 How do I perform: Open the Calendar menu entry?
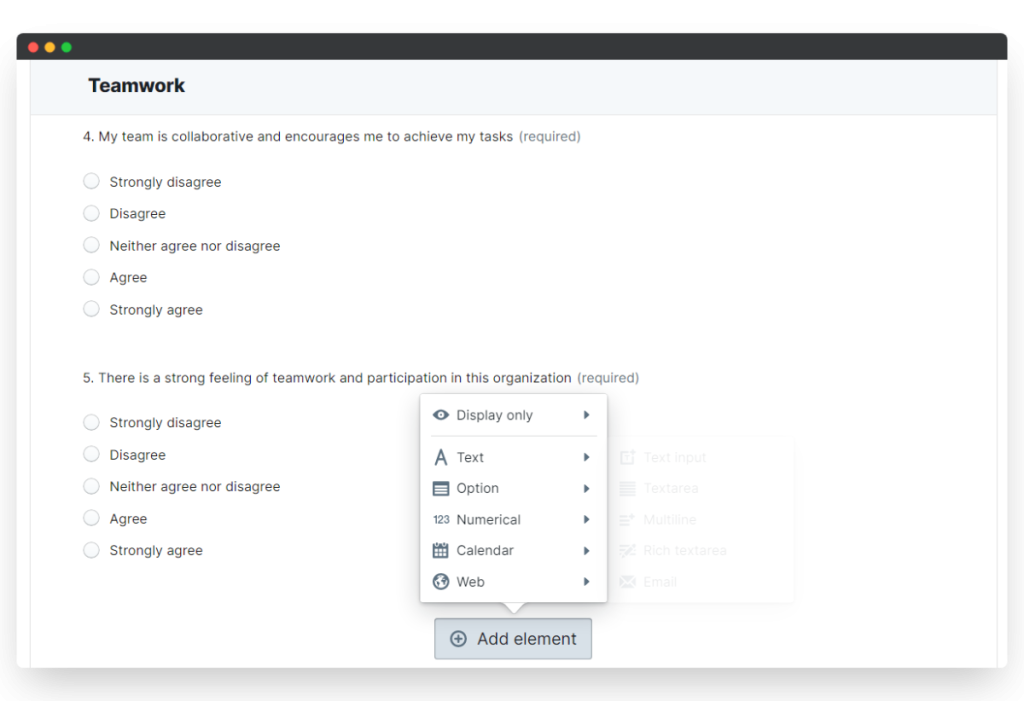[x=485, y=551]
